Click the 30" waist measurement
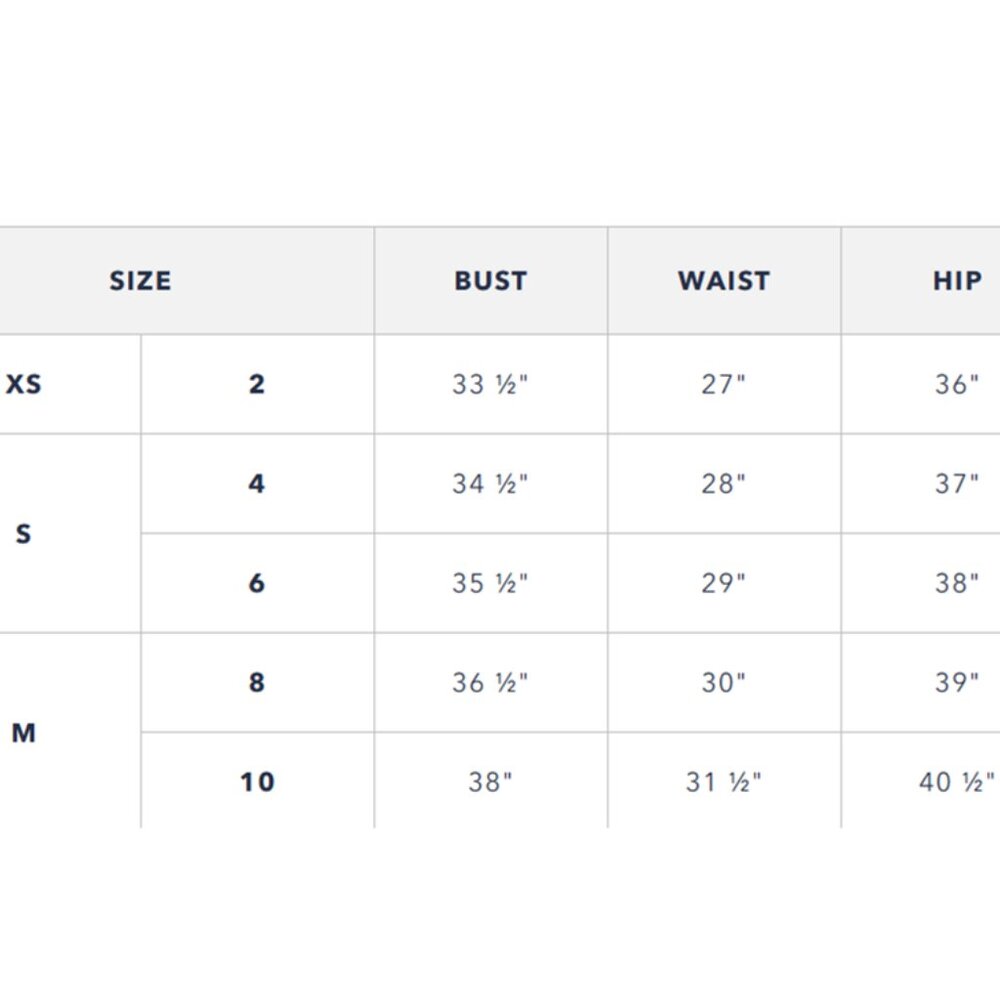The width and height of the screenshot is (1000, 1000). pyautogui.click(x=724, y=682)
